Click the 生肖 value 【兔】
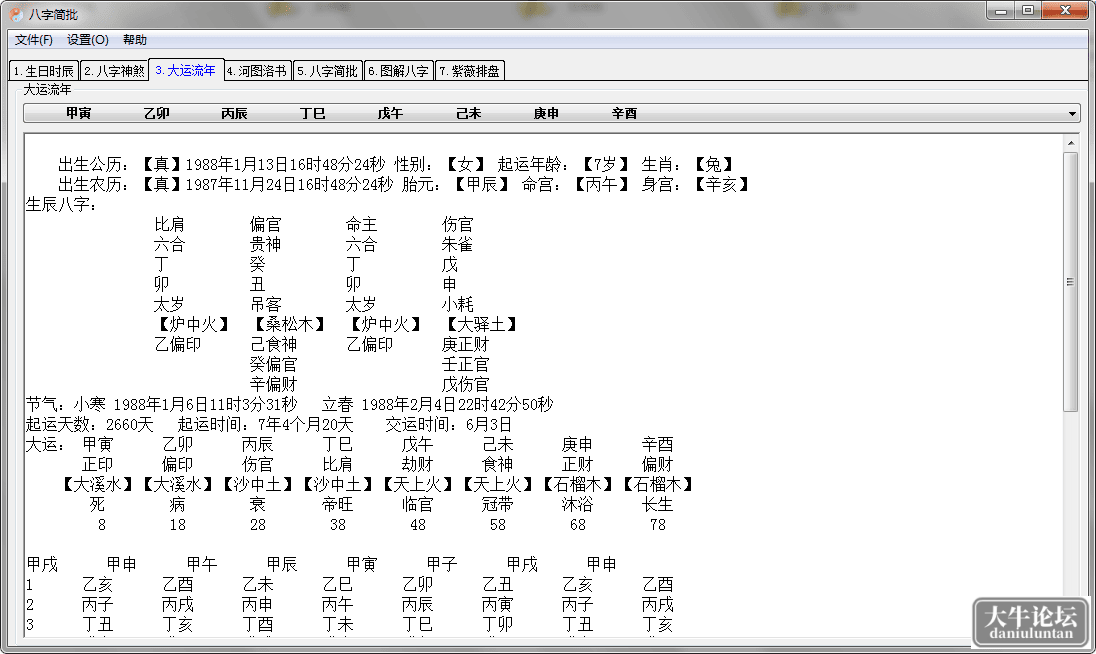Image resolution: width=1096 pixels, height=654 pixels. click(x=713, y=164)
